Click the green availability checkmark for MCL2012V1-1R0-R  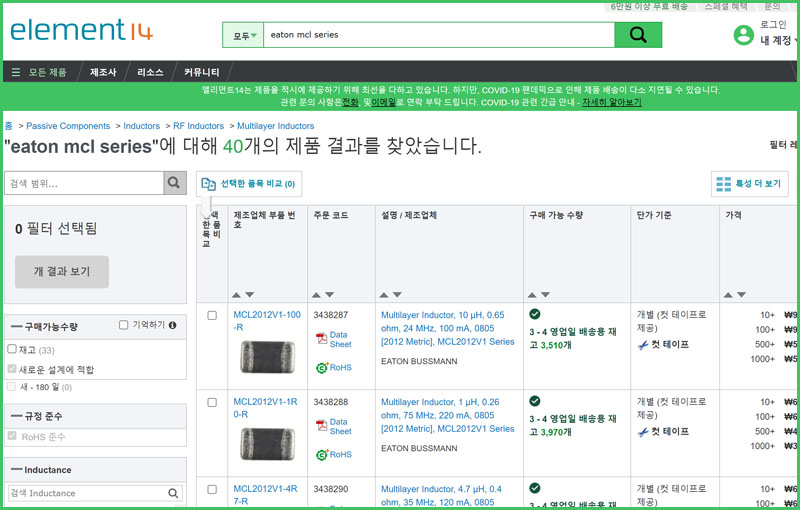pos(535,401)
